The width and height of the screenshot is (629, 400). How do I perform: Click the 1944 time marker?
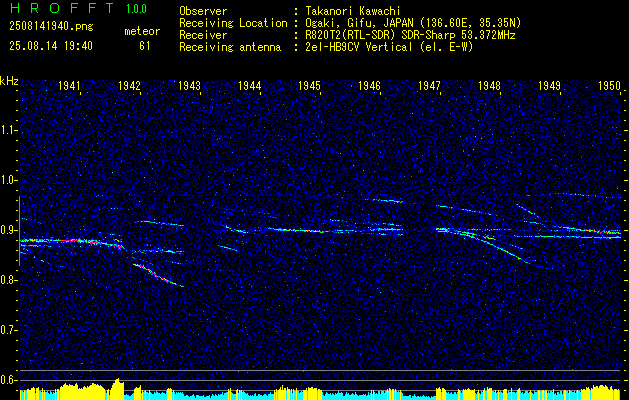coord(250,86)
